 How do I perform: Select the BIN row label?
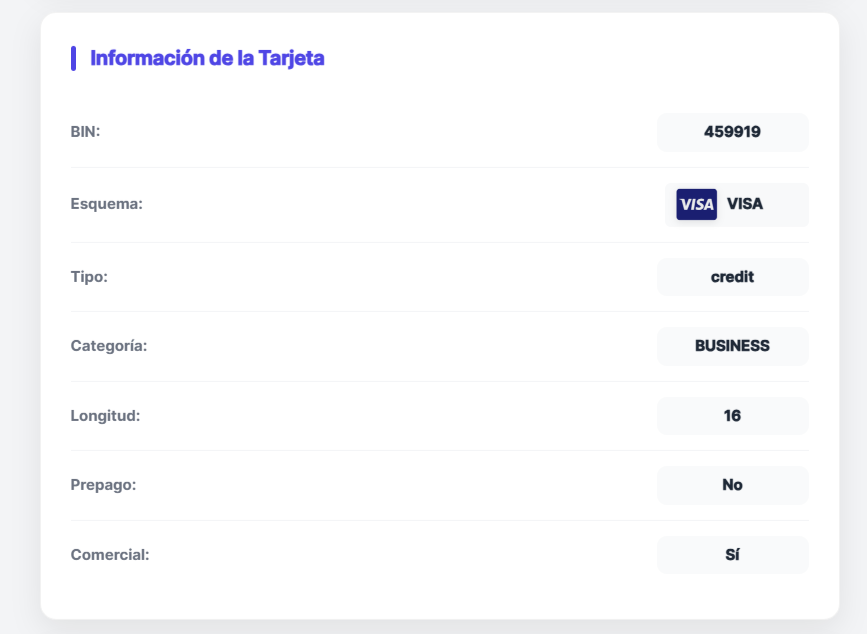(84, 131)
